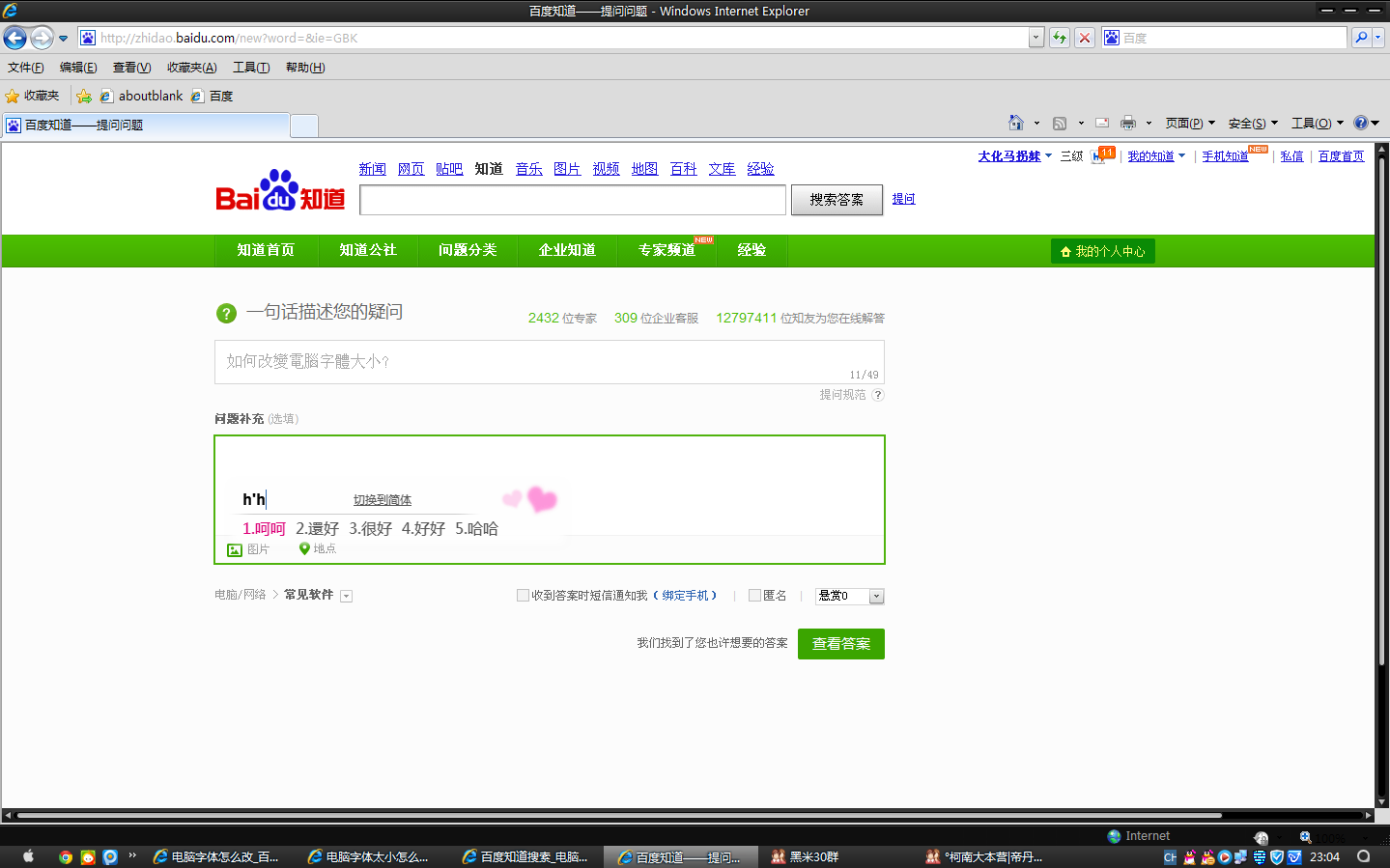Image resolution: width=1390 pixels, height=868 pixels.
Task: Open the message notification icon showing 11
Action: tap(1102, 153)
